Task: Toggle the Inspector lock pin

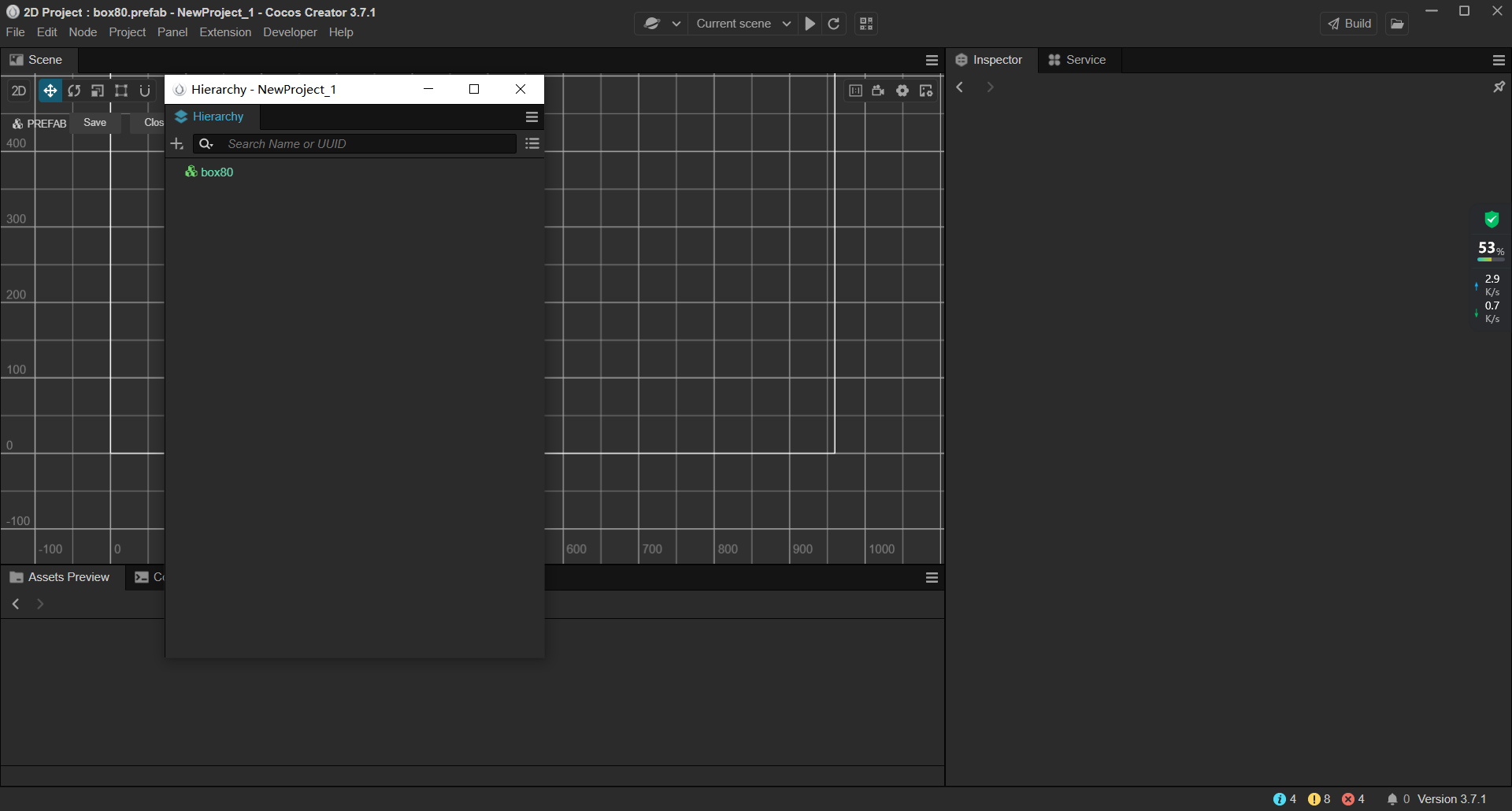Action: pos(1499,87)
